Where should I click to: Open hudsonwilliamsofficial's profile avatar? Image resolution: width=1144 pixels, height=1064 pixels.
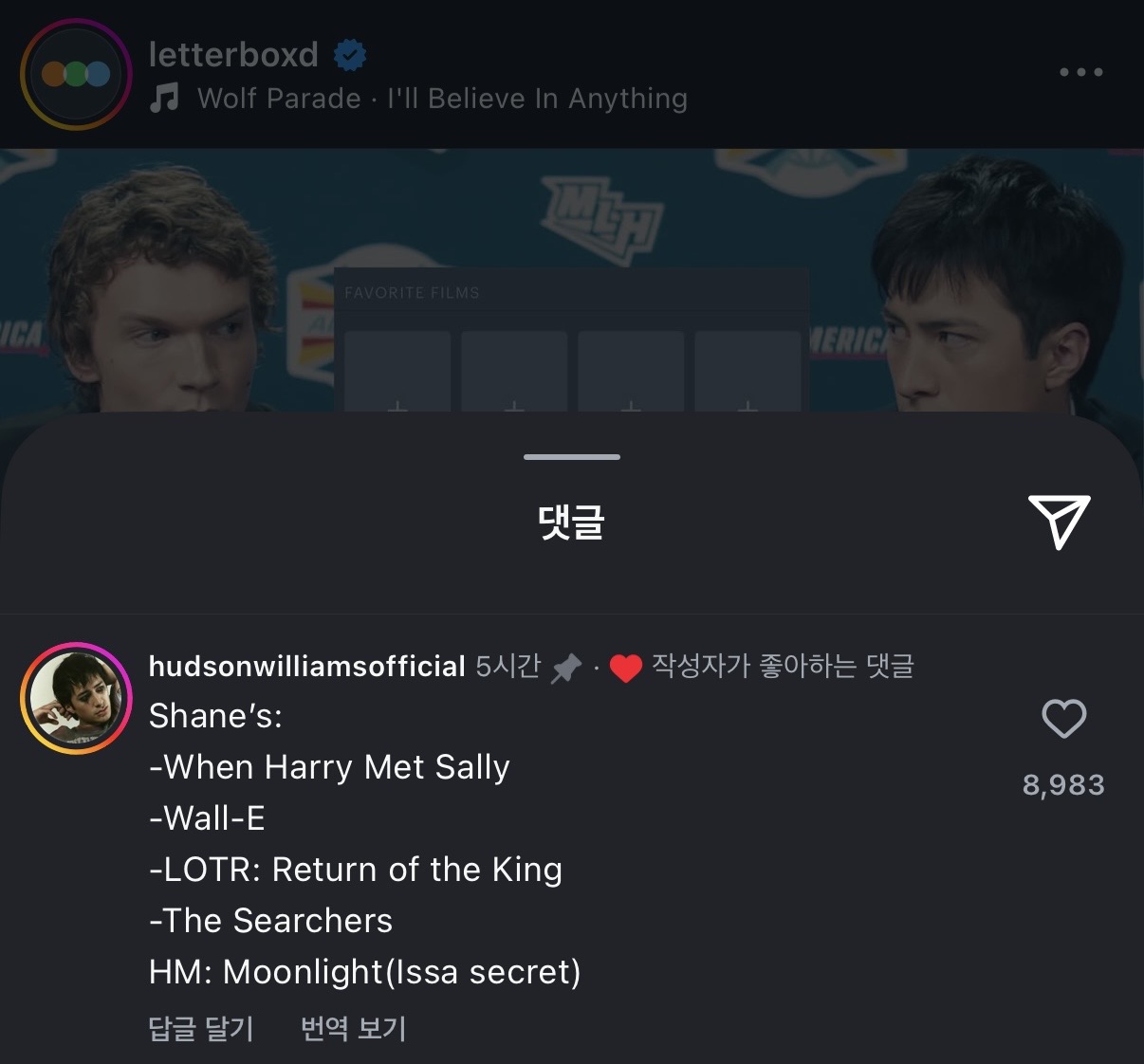[x=77, y=699]
